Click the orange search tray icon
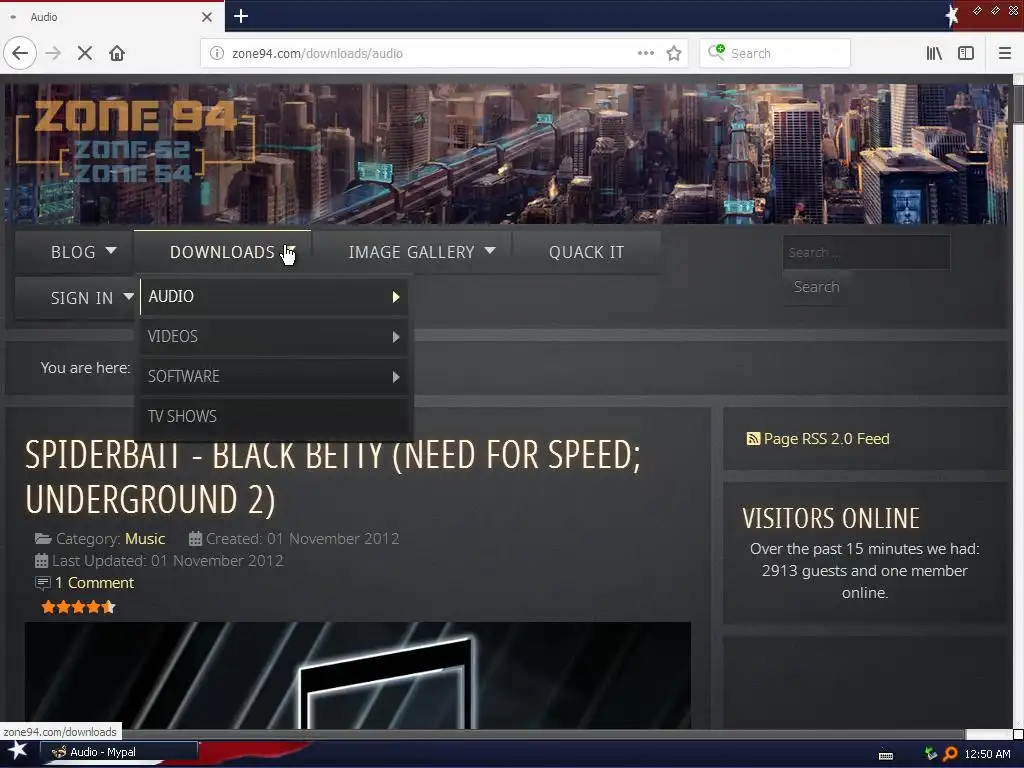 click(951, 754)
